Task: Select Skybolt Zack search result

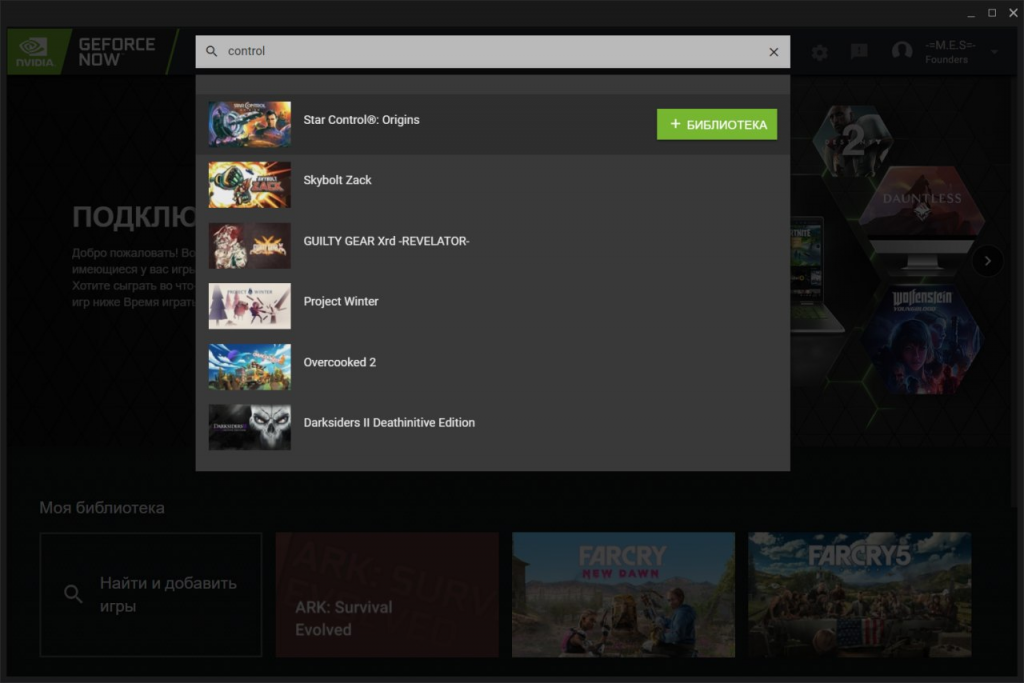Action: tap(492, 185)
